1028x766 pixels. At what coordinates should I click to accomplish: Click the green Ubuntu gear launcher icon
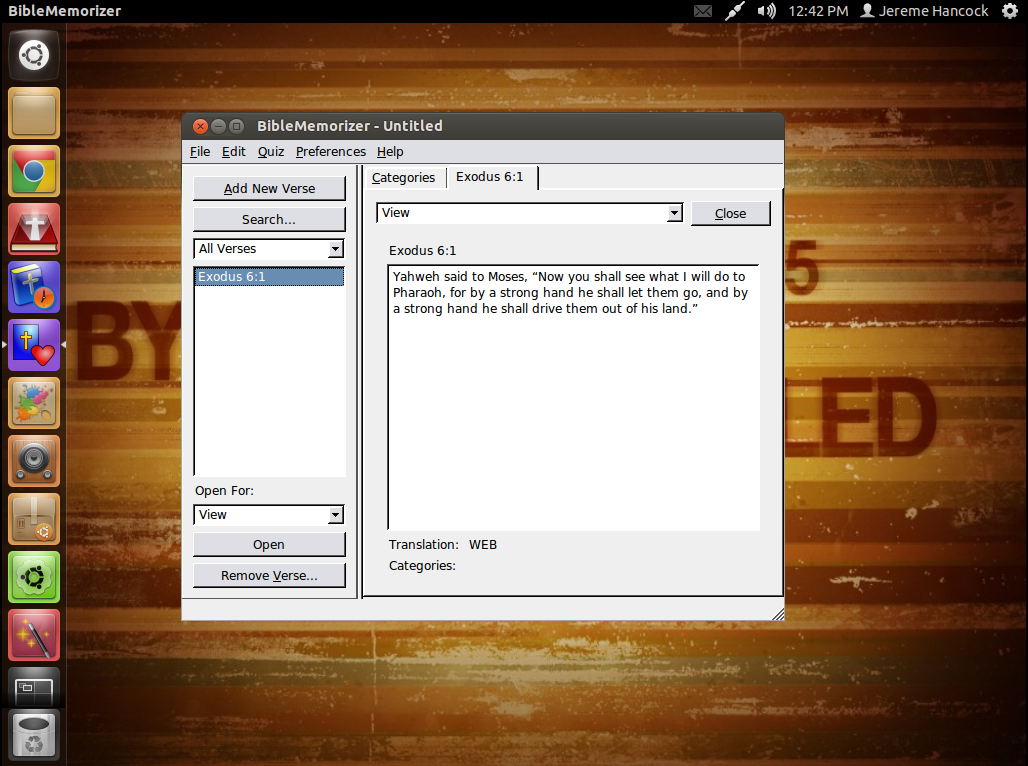(x=34, y=577)
